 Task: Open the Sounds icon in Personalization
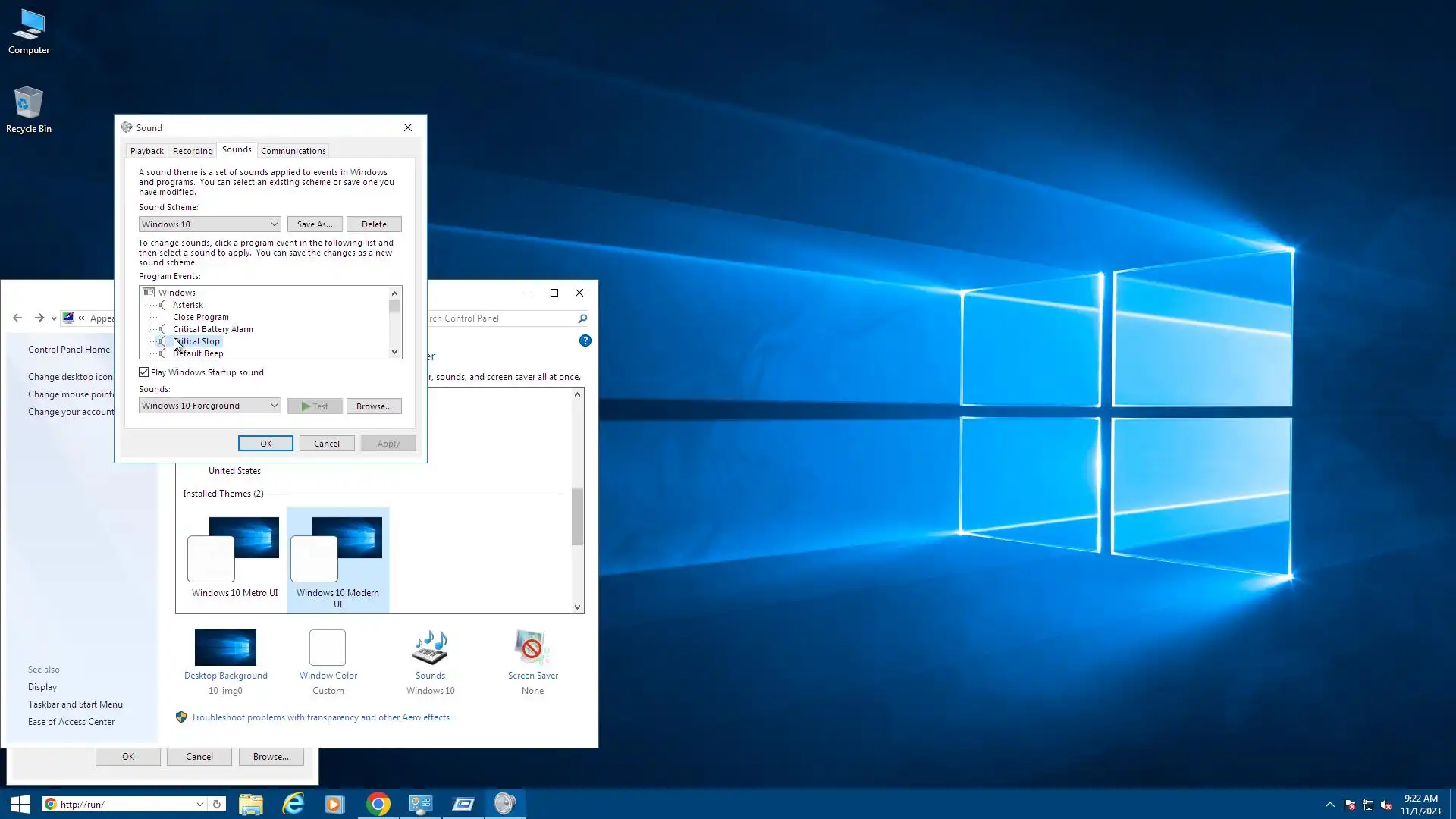pyautogui.click(x=430, y=649)
